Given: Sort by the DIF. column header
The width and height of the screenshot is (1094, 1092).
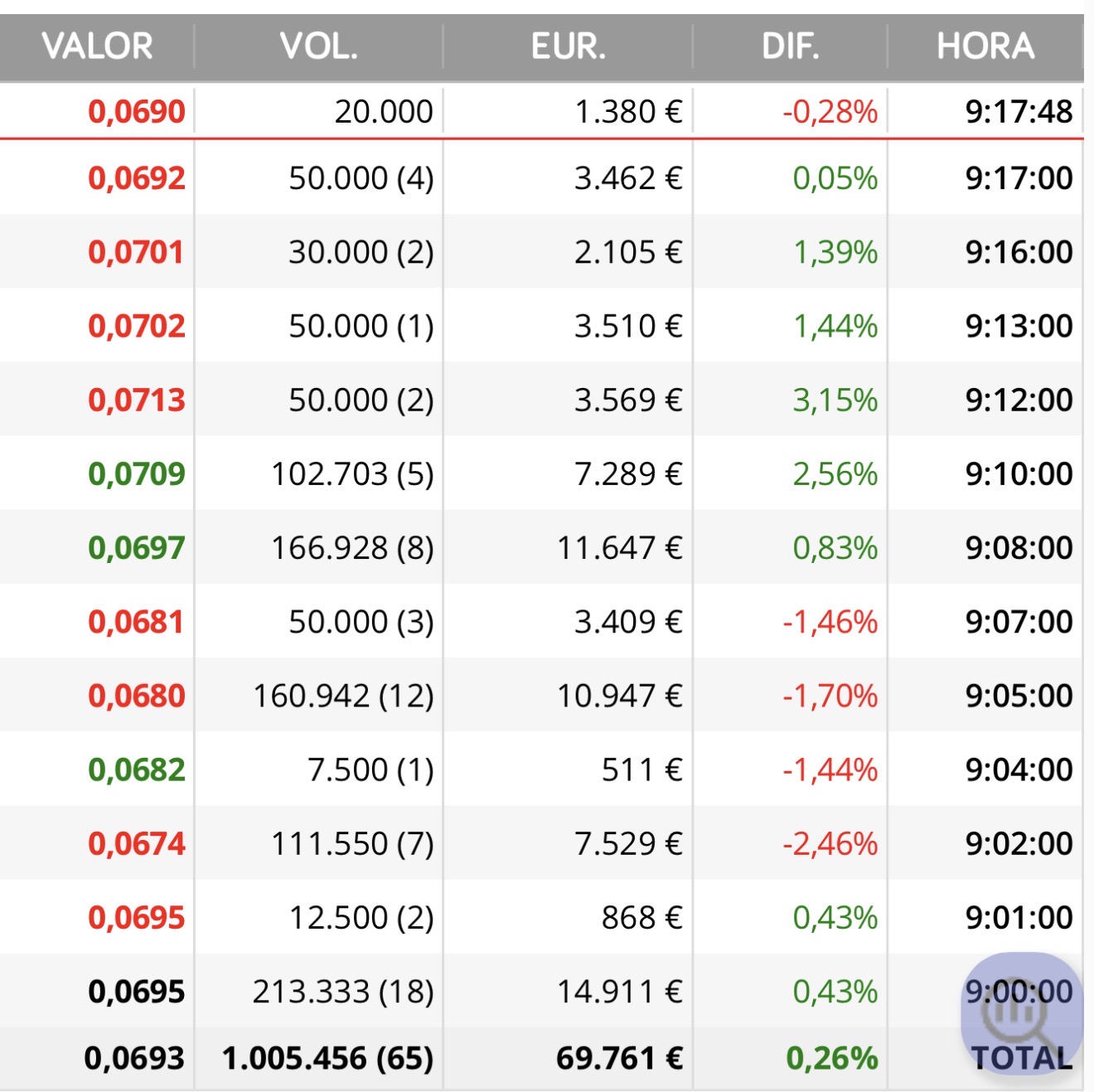Looking at the screenshot, I should pos(791,46).
